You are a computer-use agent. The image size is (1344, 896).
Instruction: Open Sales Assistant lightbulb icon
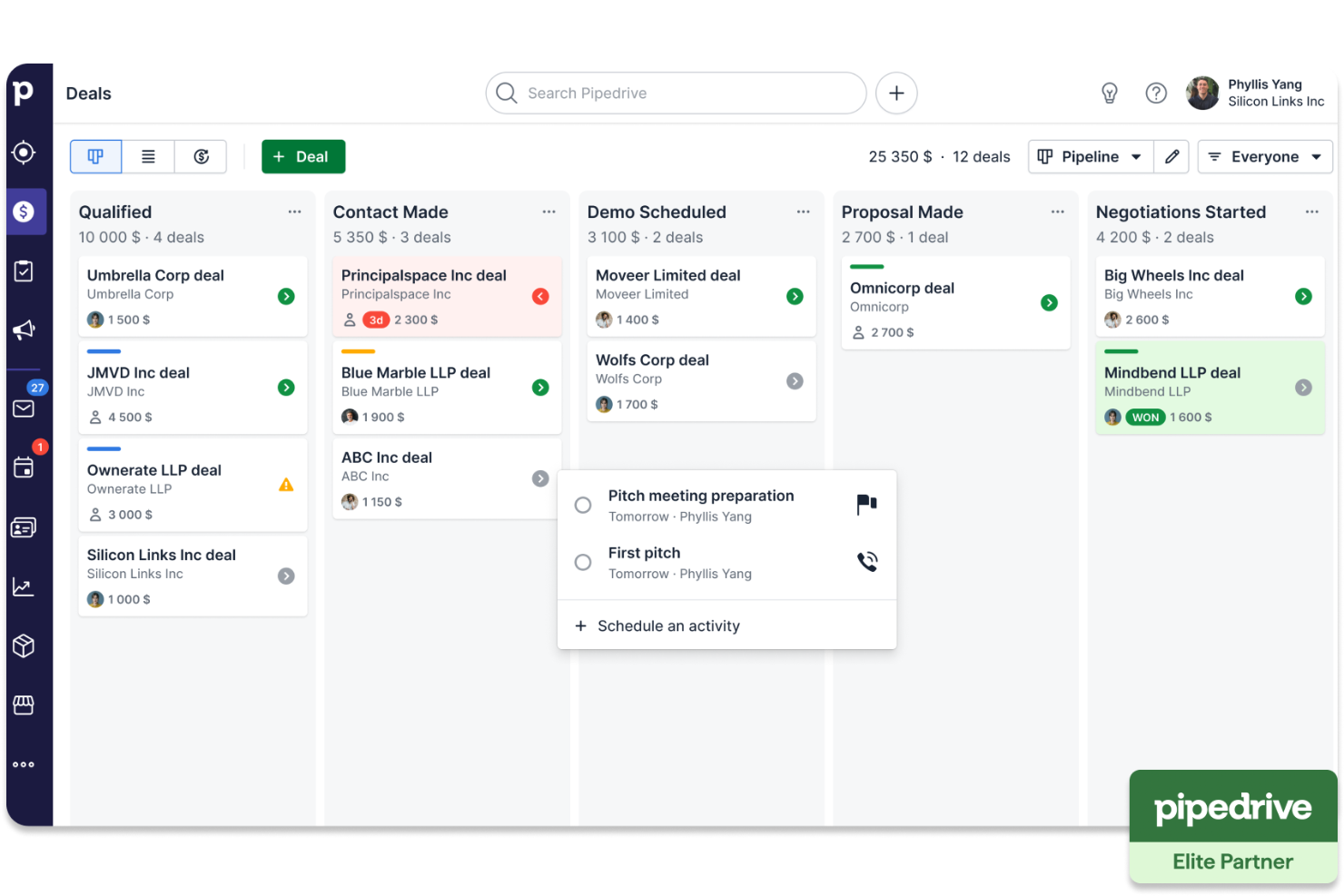pyautogui.click(x=1109, y=93)
